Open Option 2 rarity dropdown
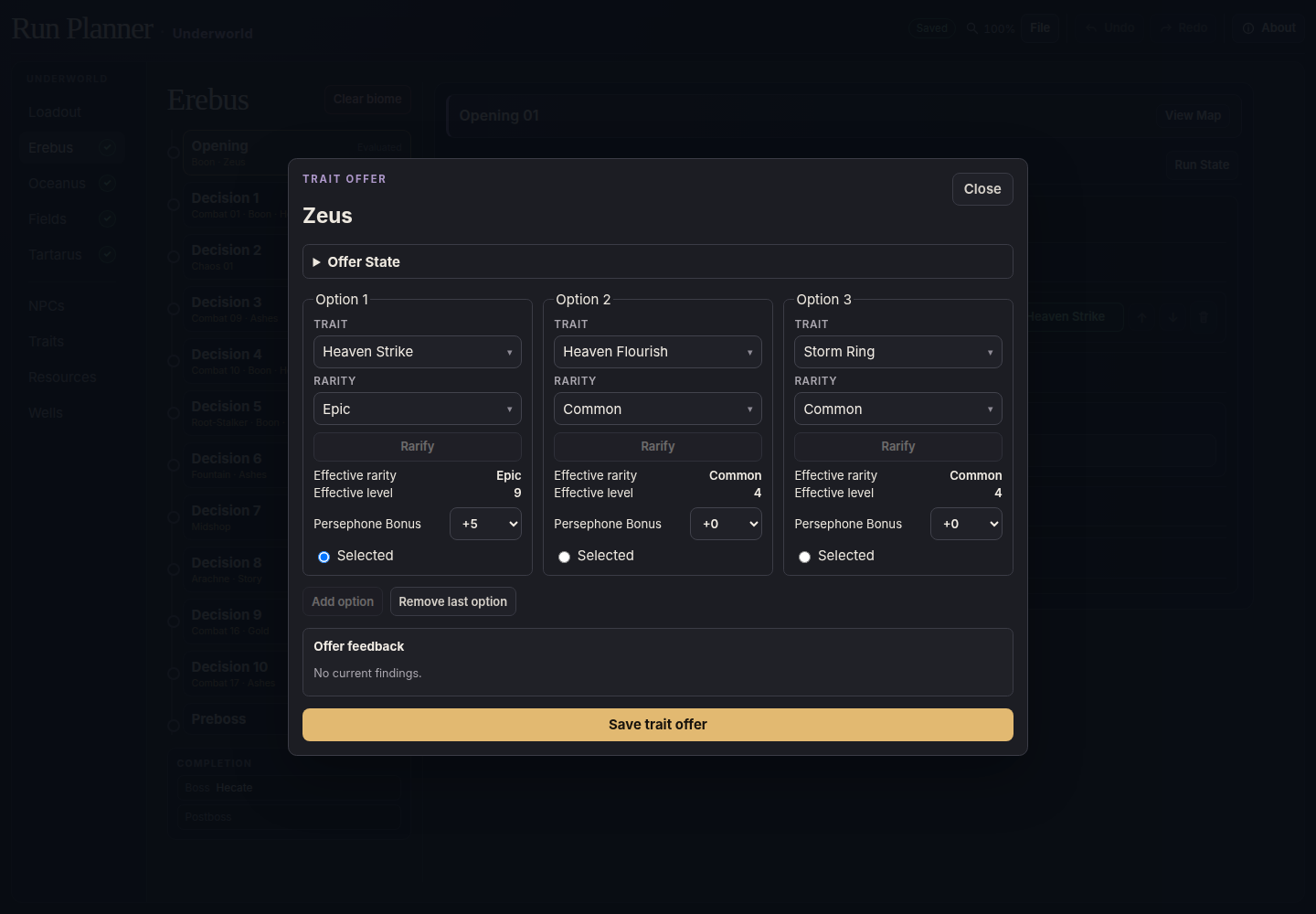This screenshot has height=914, width=1316. [658, 409]
